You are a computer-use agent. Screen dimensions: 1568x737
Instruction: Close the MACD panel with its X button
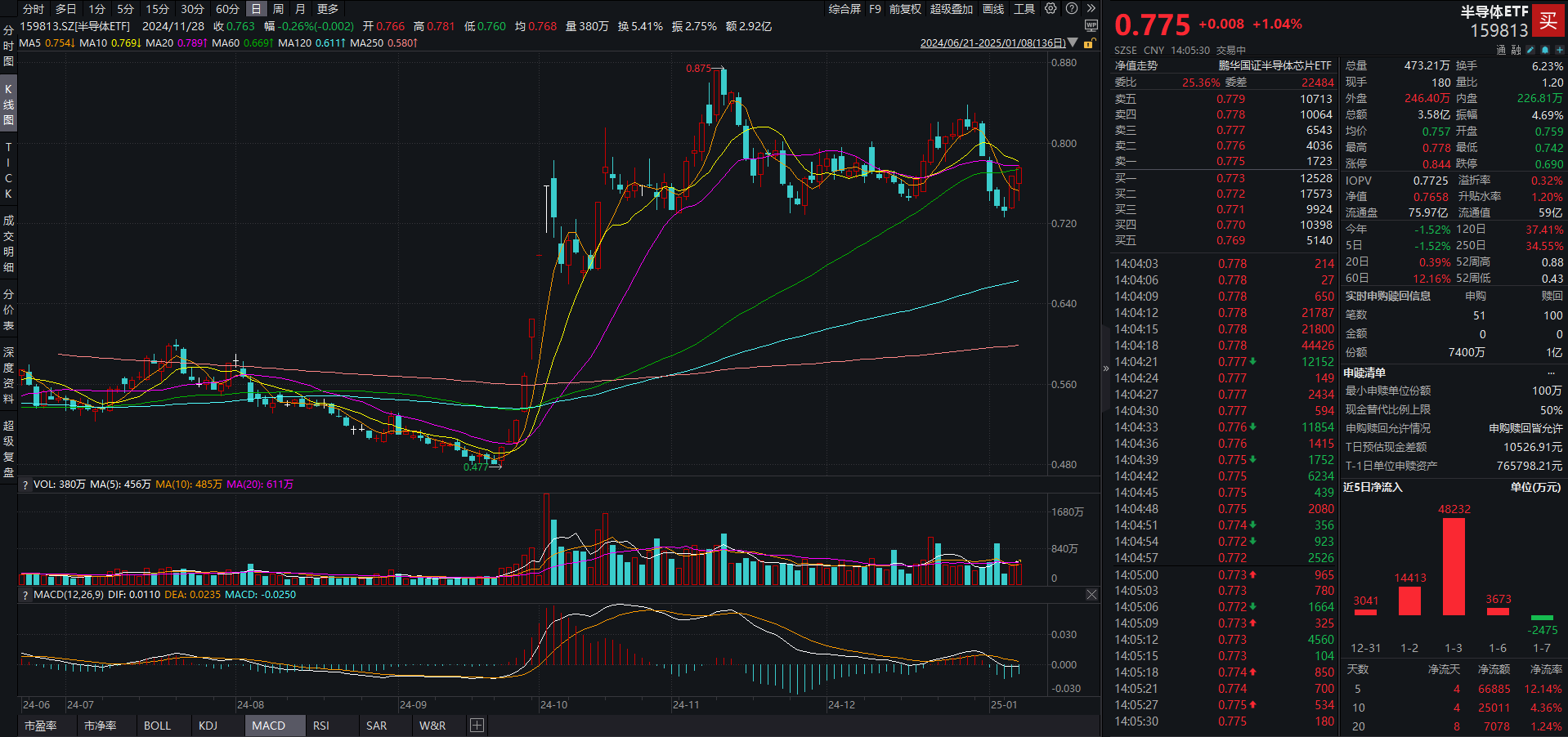click(1091, 594)
